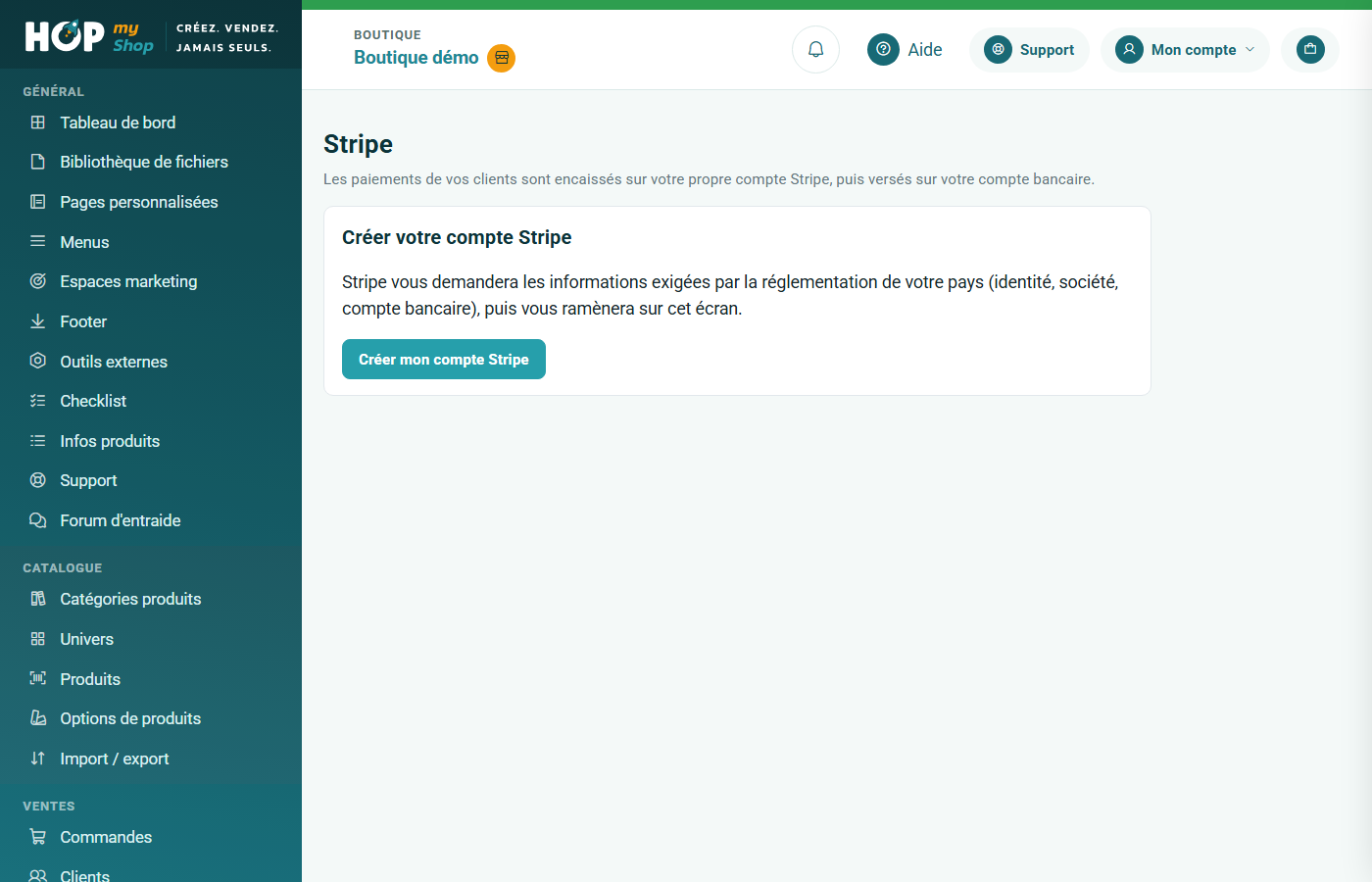The width and height of the screenshot is (1372, 882).
Task: Click the user avatar icon in Mon compte
Action: [x=1129, y=49]
